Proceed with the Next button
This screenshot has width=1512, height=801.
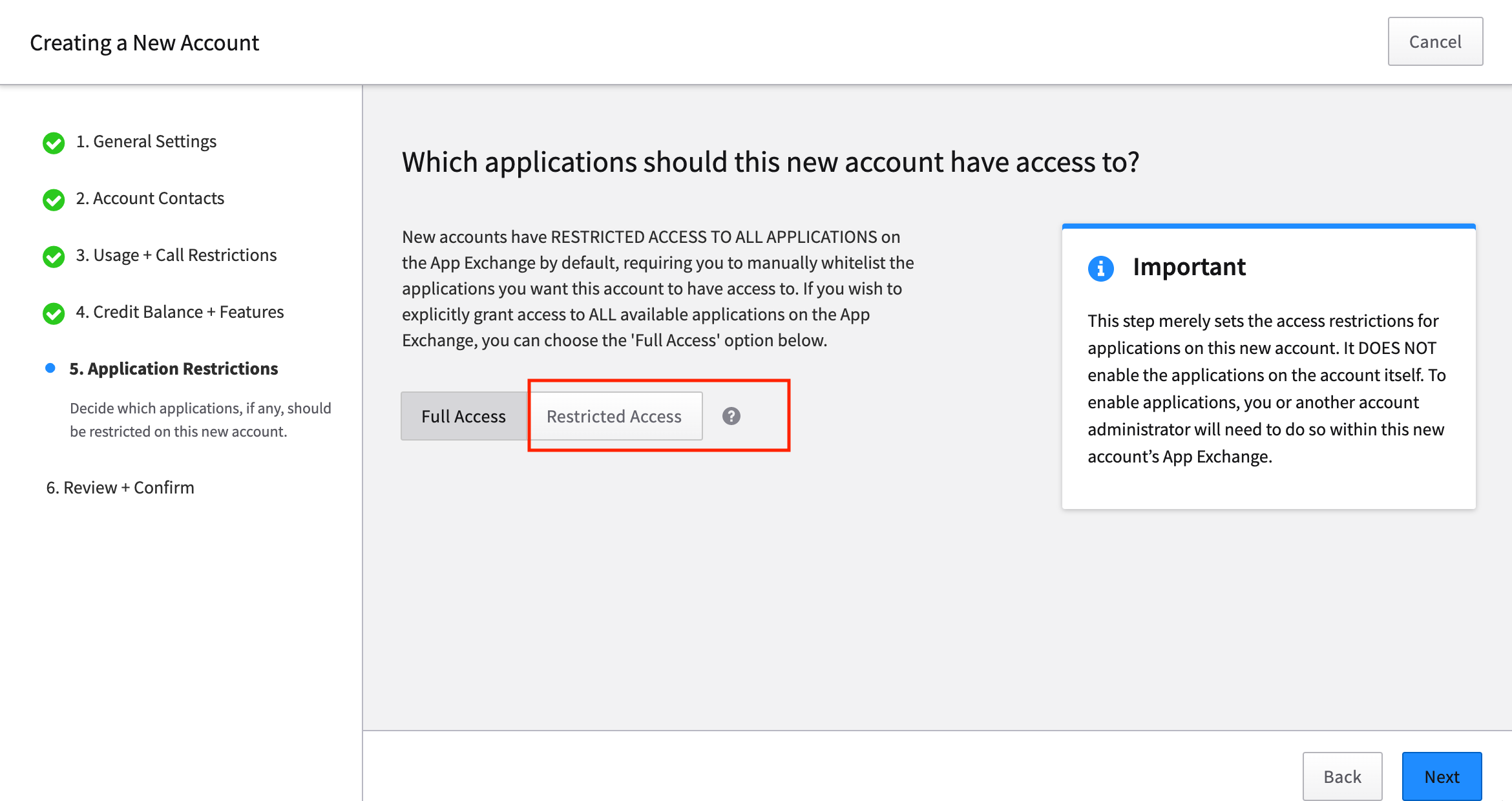(x=1442, y=776)
